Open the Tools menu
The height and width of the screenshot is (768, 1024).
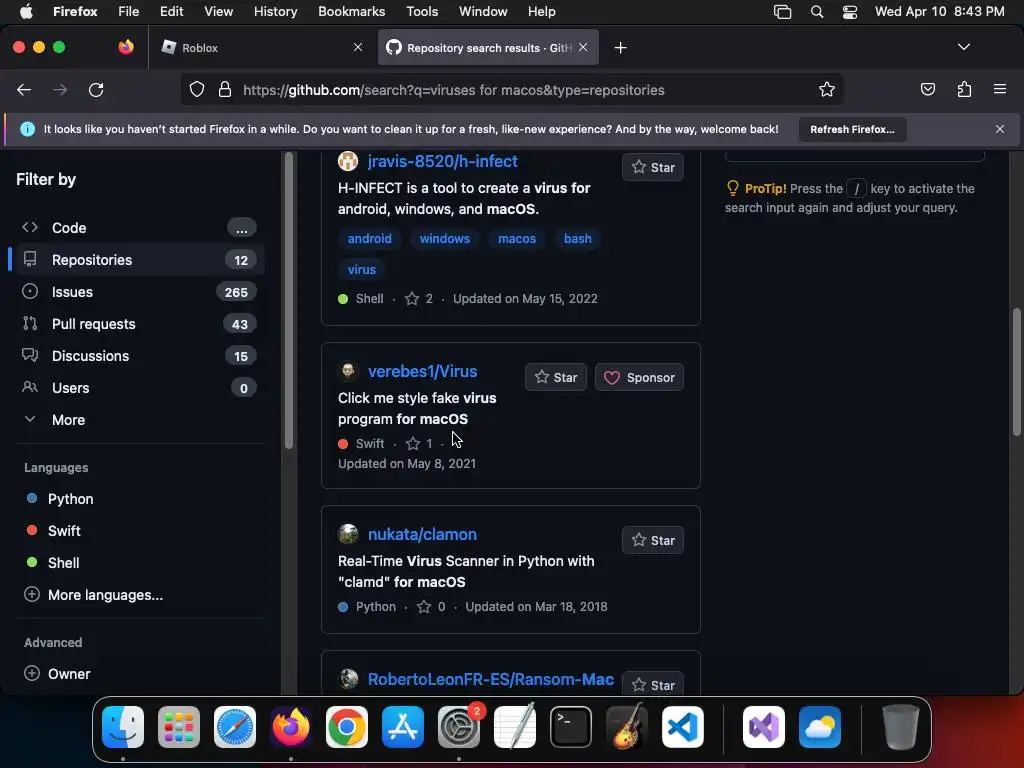point(422,12)
